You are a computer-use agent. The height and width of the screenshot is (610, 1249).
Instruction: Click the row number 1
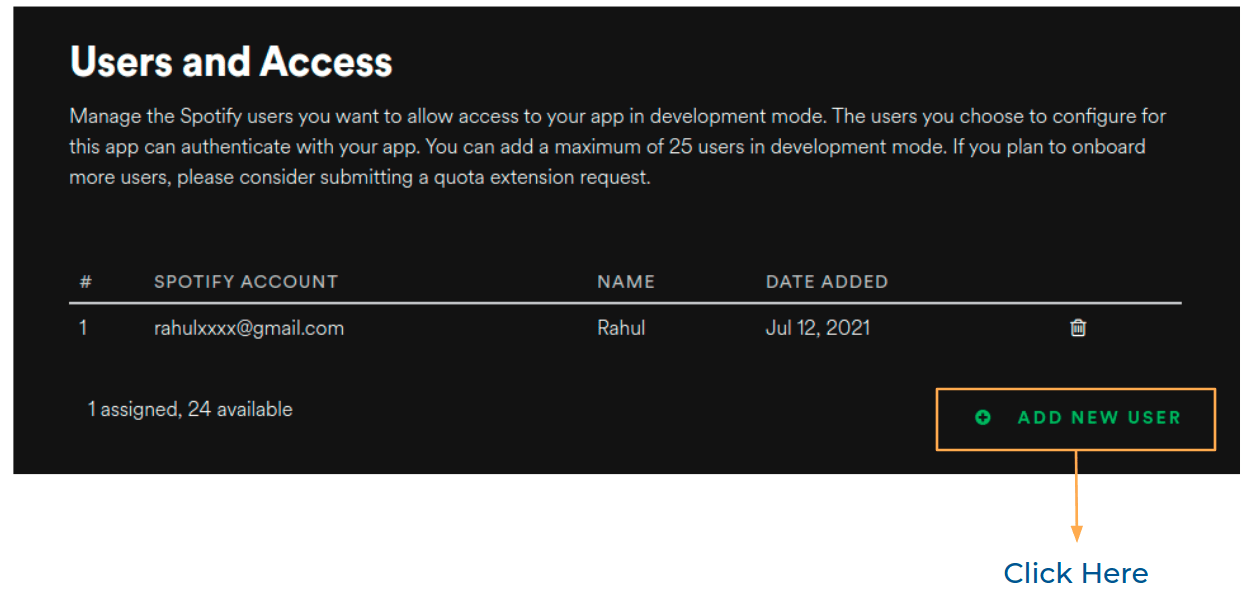[83, 327]
